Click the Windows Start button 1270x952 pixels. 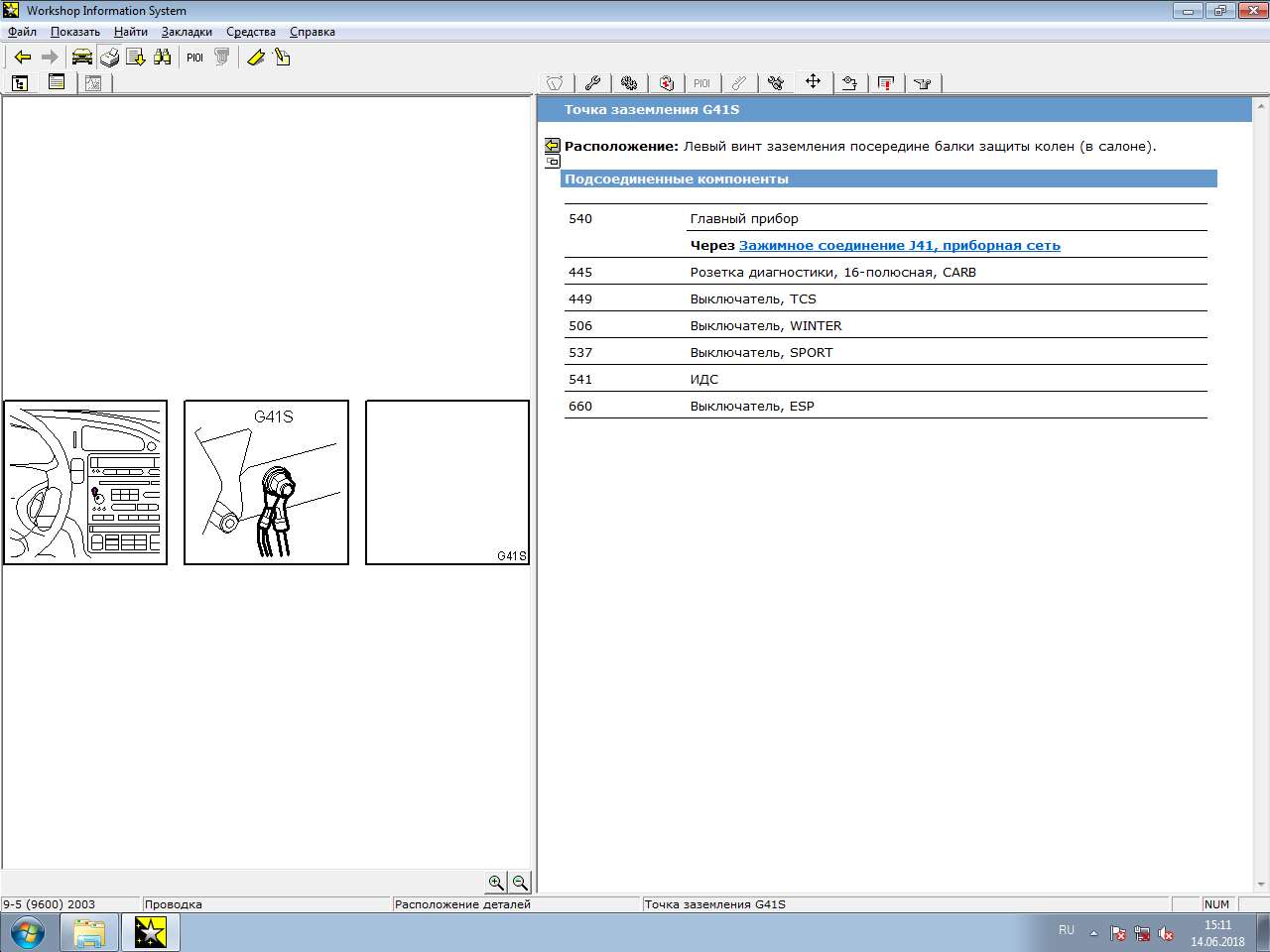[x=27, y=933]
